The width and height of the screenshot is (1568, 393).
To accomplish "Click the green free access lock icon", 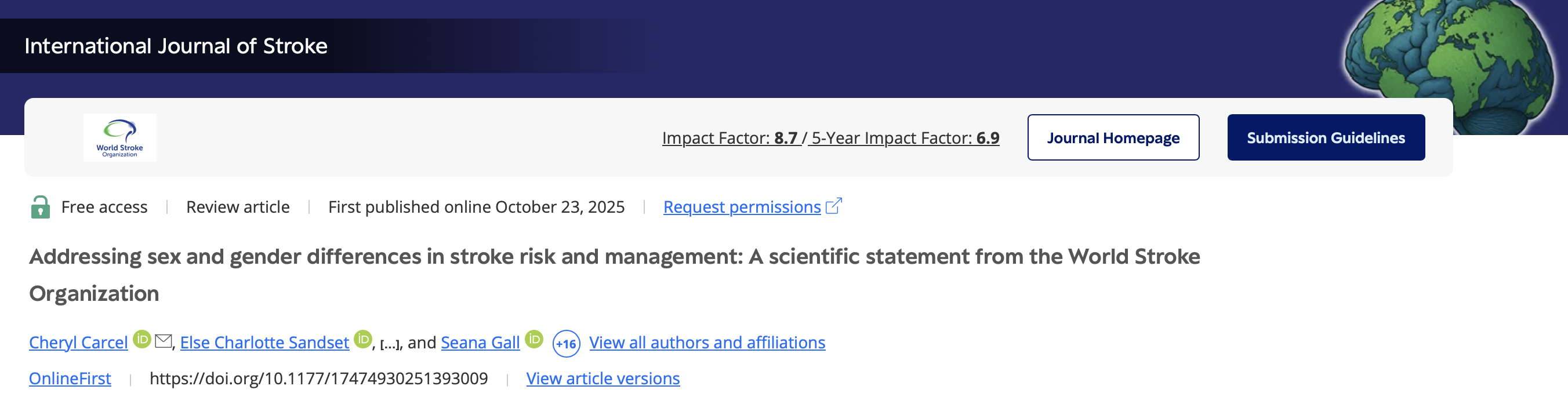I will coord(40,207).
